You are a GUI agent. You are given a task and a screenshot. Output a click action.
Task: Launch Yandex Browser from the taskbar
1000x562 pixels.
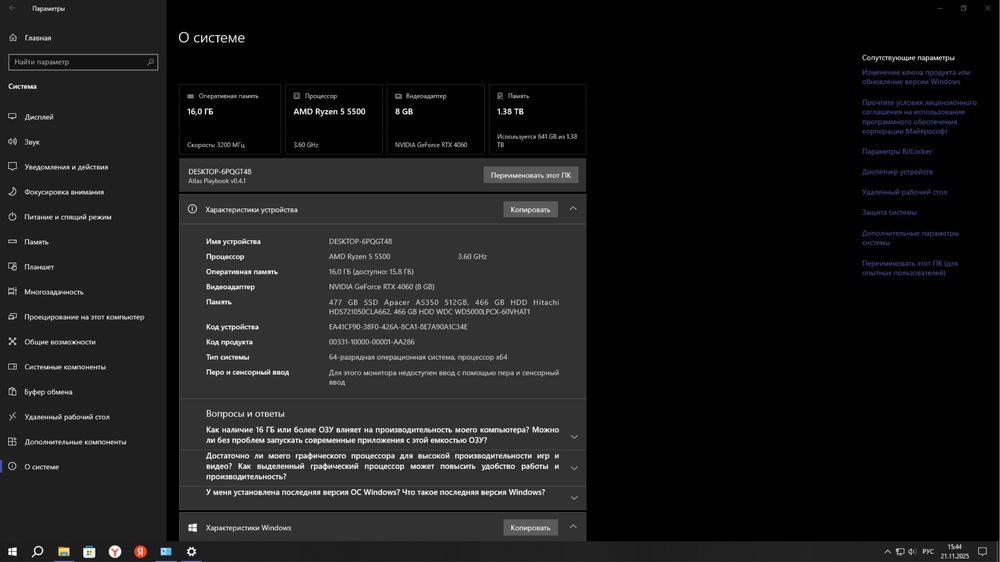[x=115, y=552]
